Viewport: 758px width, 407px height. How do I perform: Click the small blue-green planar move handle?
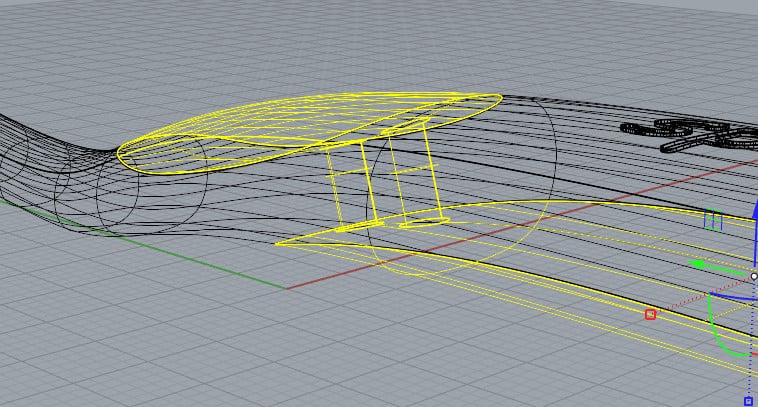(x=714, y=220)
